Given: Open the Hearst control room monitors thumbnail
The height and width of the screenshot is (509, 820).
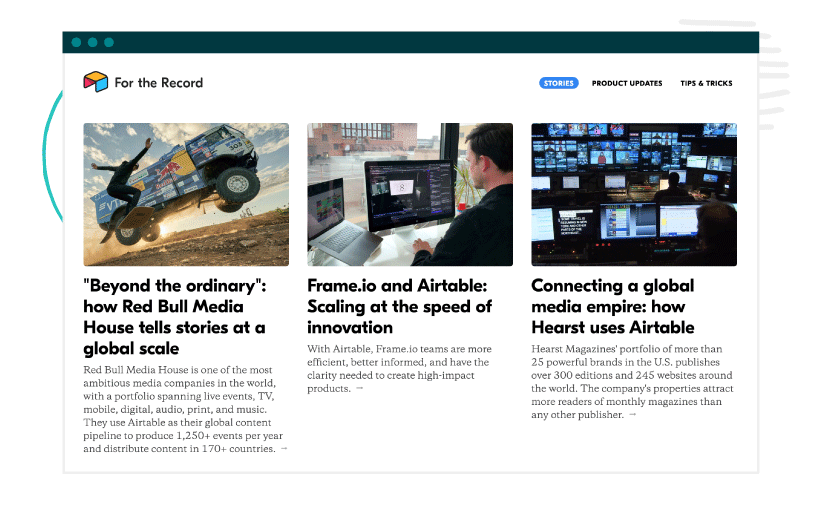Looking at the screenshot, I should (x=634, y=195).
